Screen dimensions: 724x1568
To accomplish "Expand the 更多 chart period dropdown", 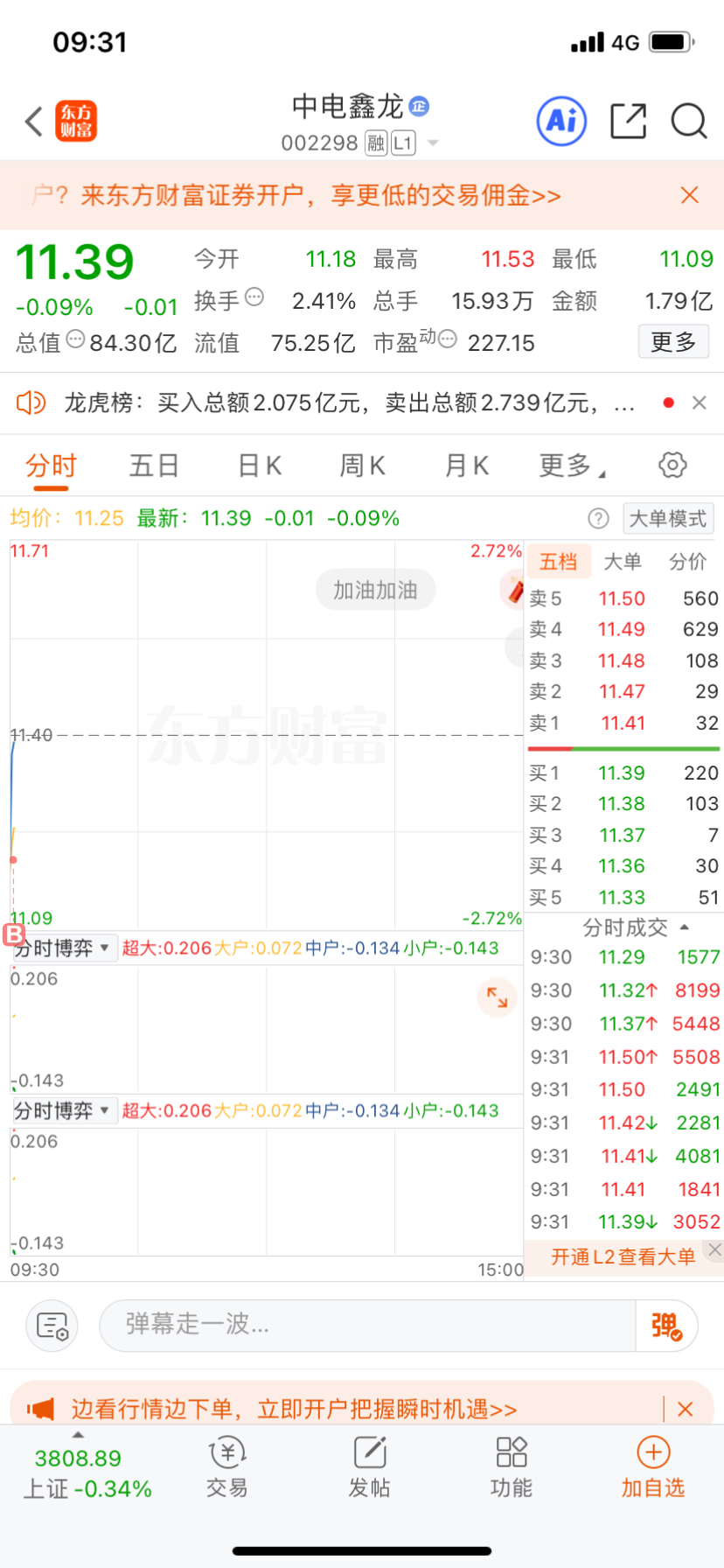I will tap(572, 465).
